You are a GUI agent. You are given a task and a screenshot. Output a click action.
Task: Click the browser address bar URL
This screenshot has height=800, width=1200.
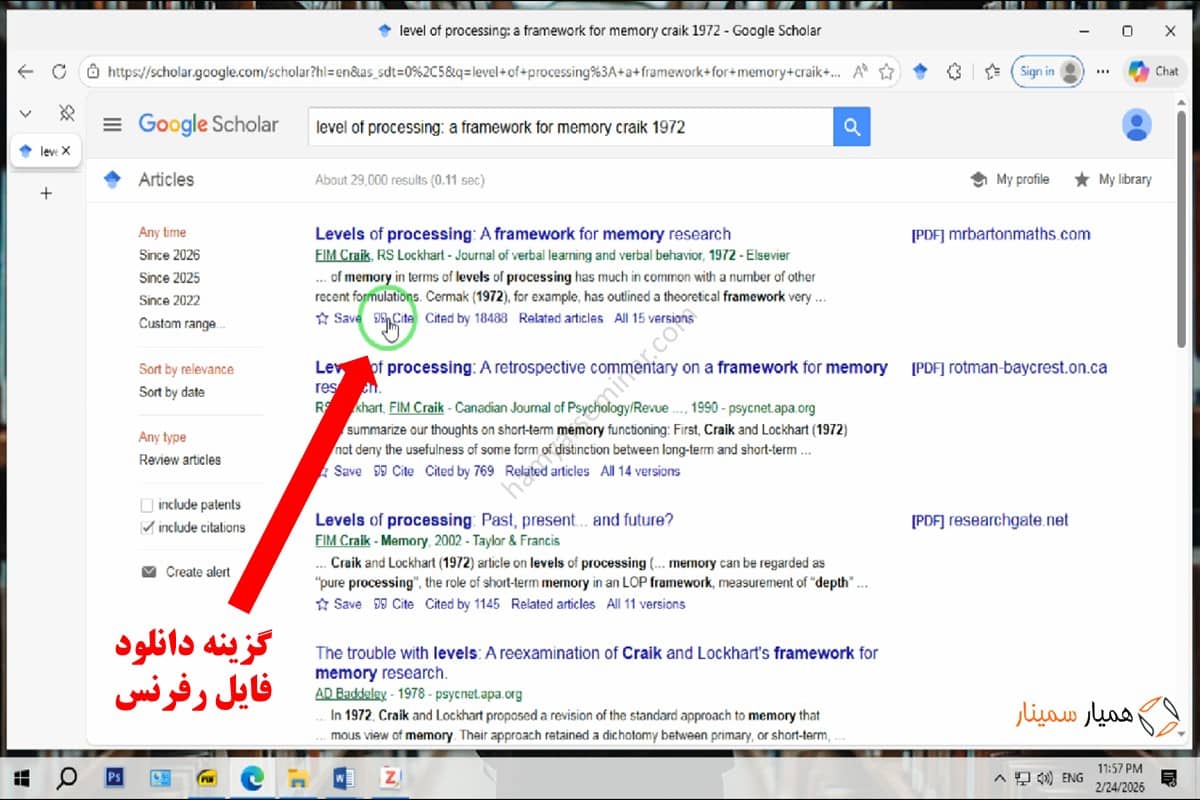pyautogui.click(x=474, y=72)
